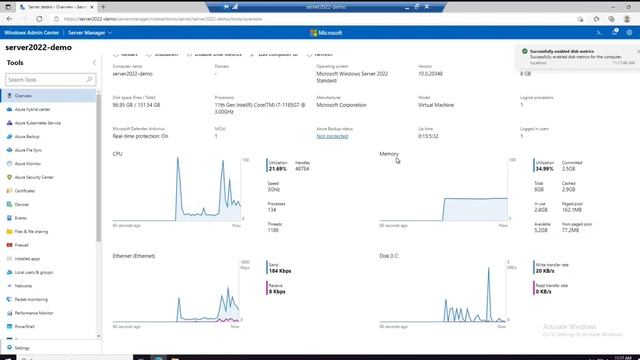The height and width of the screenshot is (360, 640).
Task: Click the memory utilization 34.99% value
Action: [544, 169]
